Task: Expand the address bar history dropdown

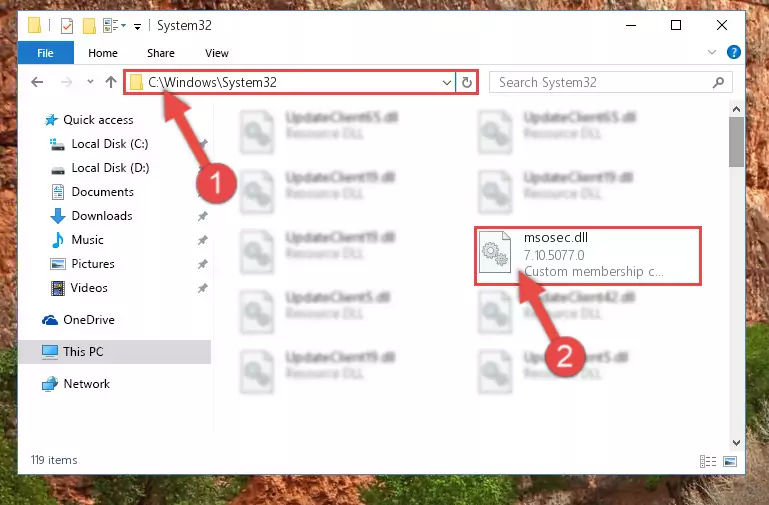Action: [x=446, y=82]
